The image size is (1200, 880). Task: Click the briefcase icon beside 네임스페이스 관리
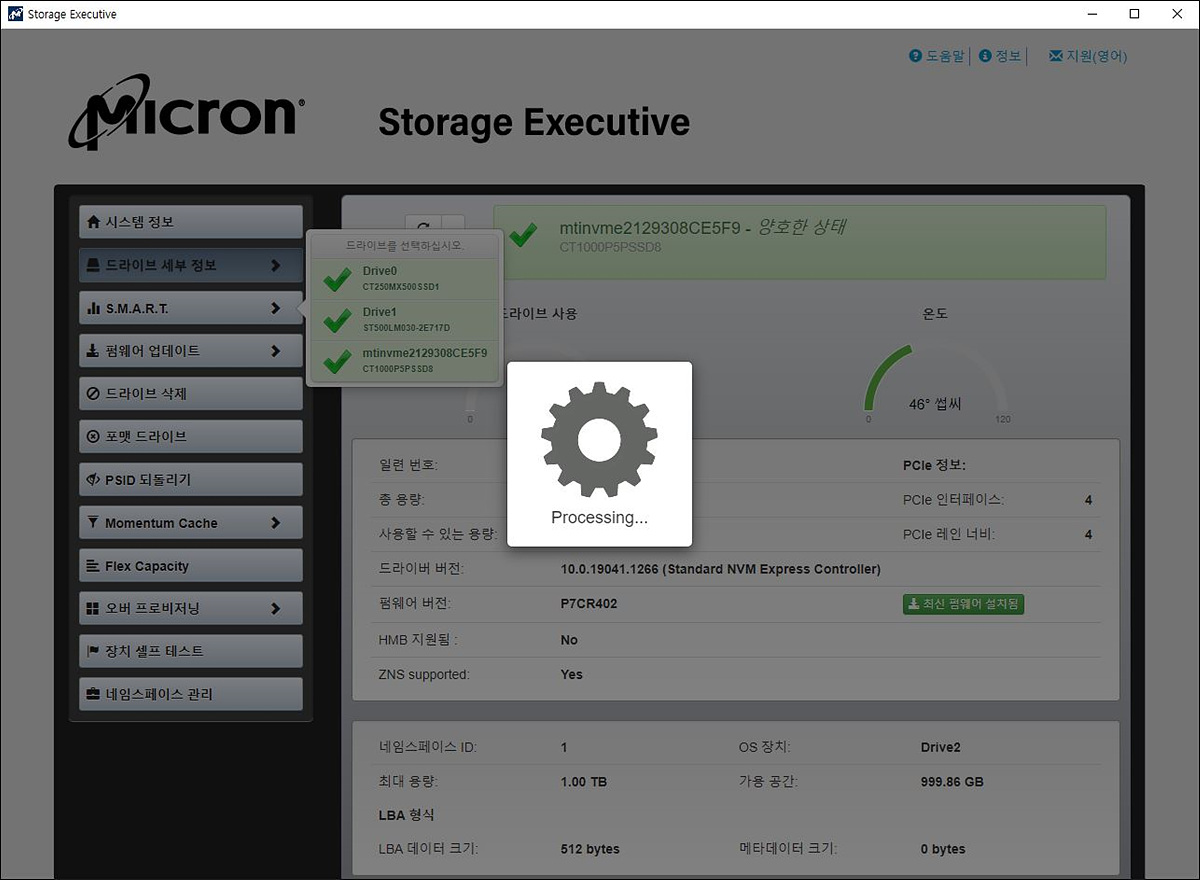tap(94, 694)
